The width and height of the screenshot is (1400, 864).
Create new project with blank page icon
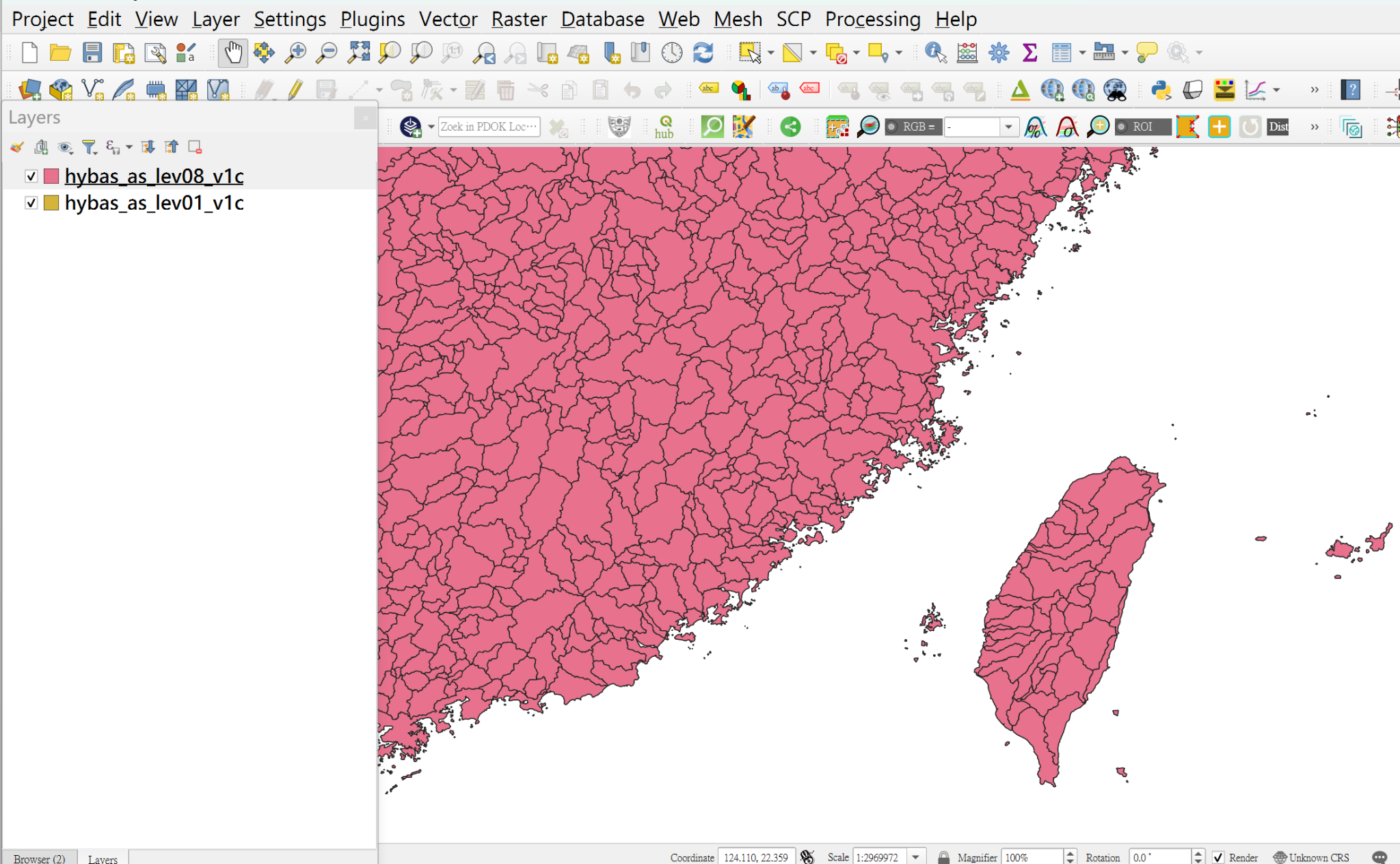[29, 53]
